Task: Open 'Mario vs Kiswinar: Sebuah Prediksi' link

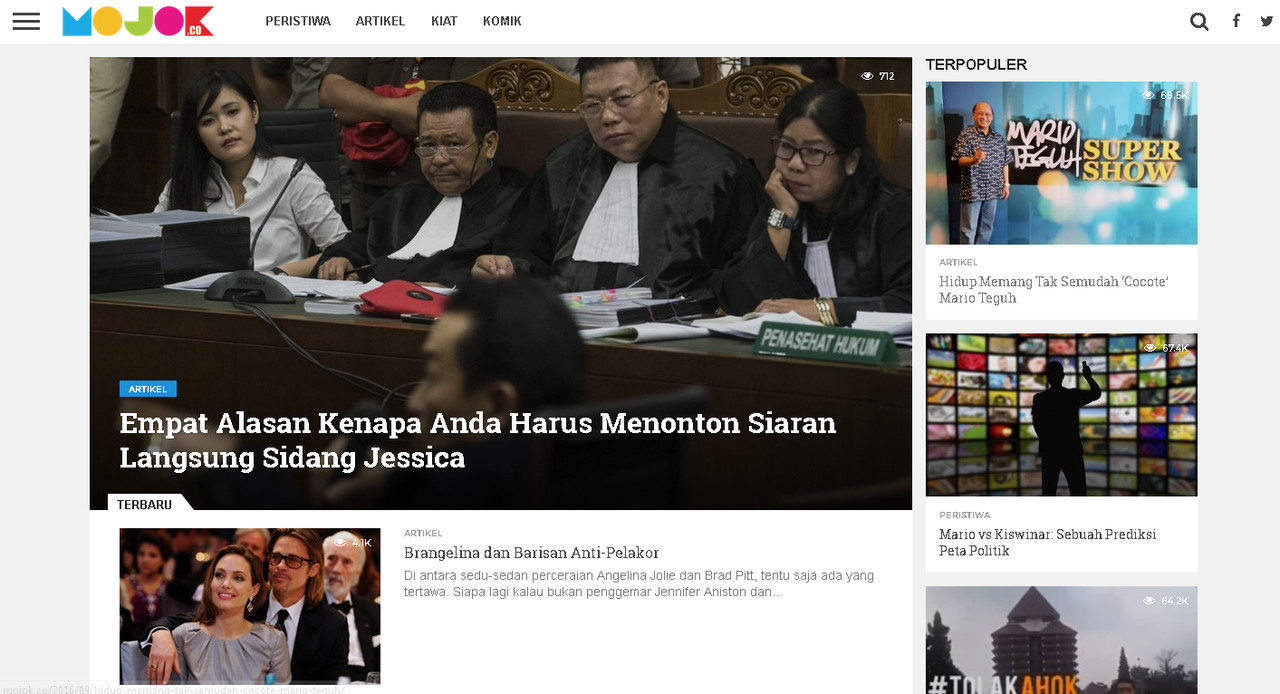Action: tap(1047, 543)
